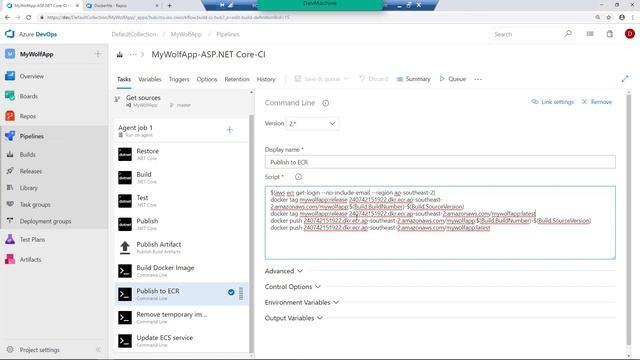Select the Restore task
Screen dimensions: 640x360
(181, 154)
